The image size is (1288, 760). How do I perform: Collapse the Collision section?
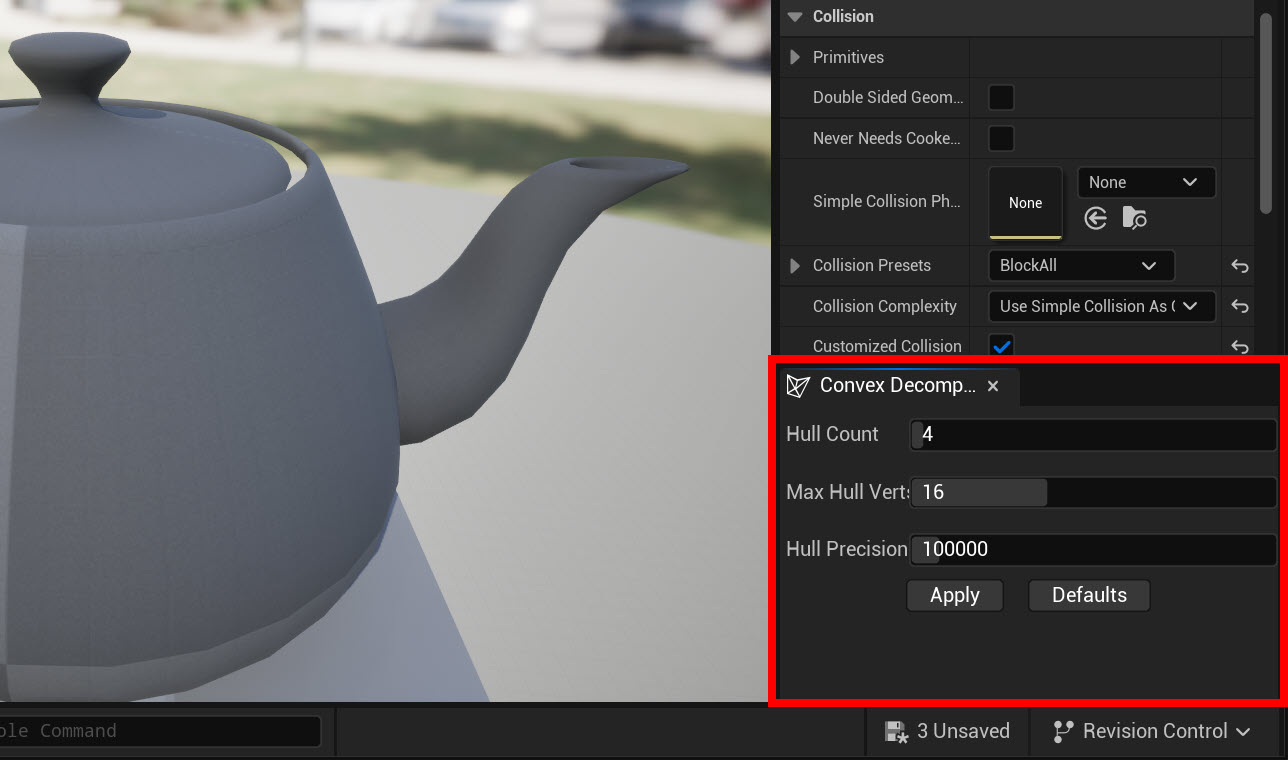(795, 17)
